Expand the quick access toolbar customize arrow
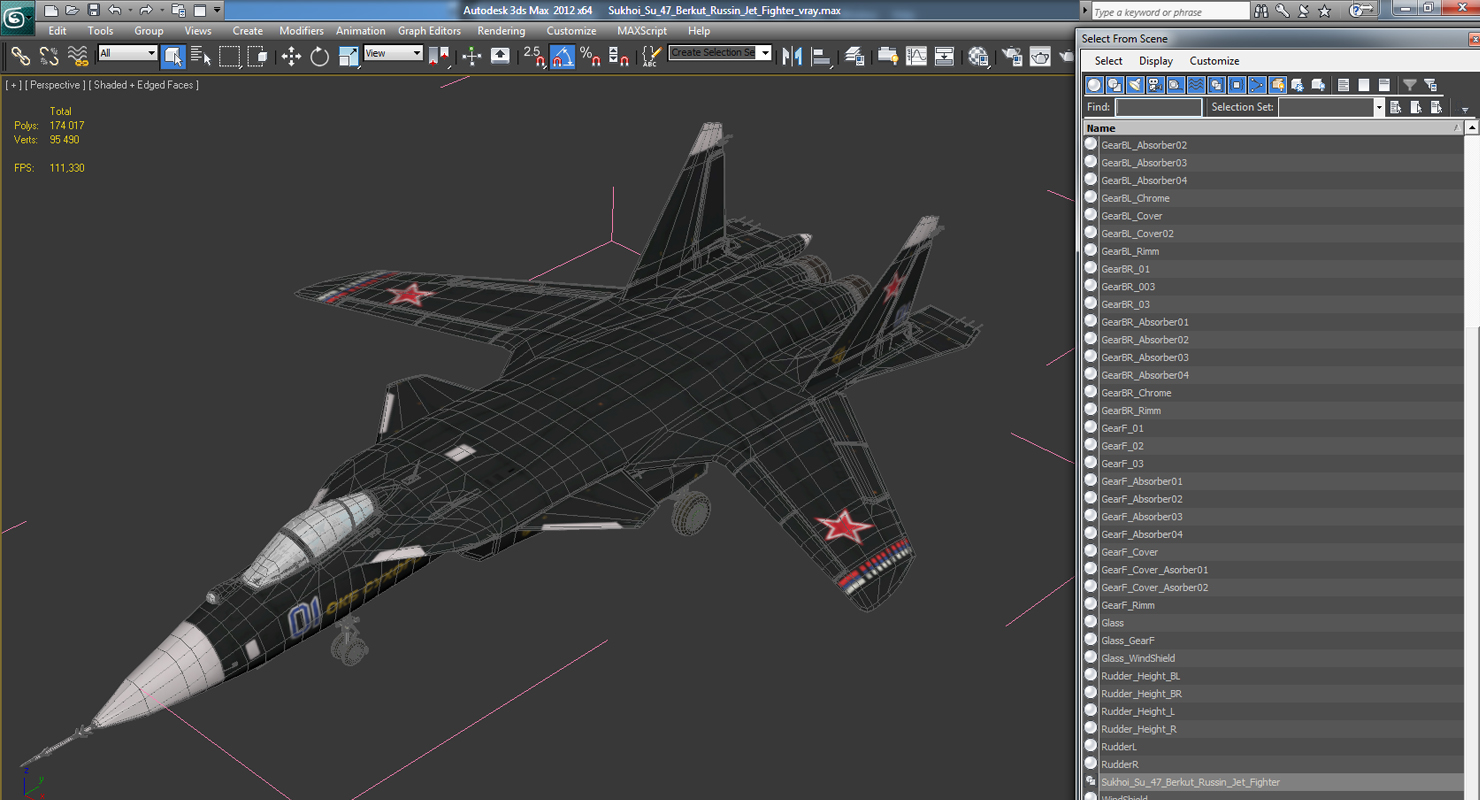 pos(217,10)
